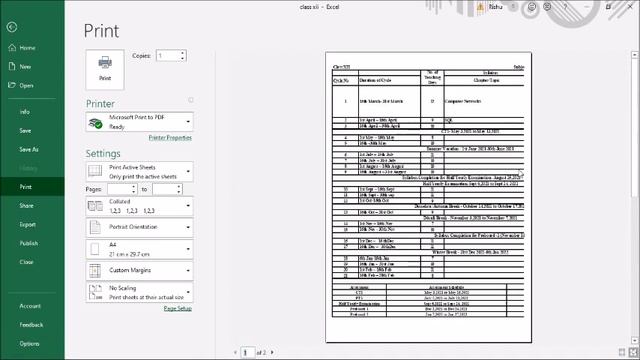Click the smiley feedback icon
640x360 pixels.
click(532, 7)
